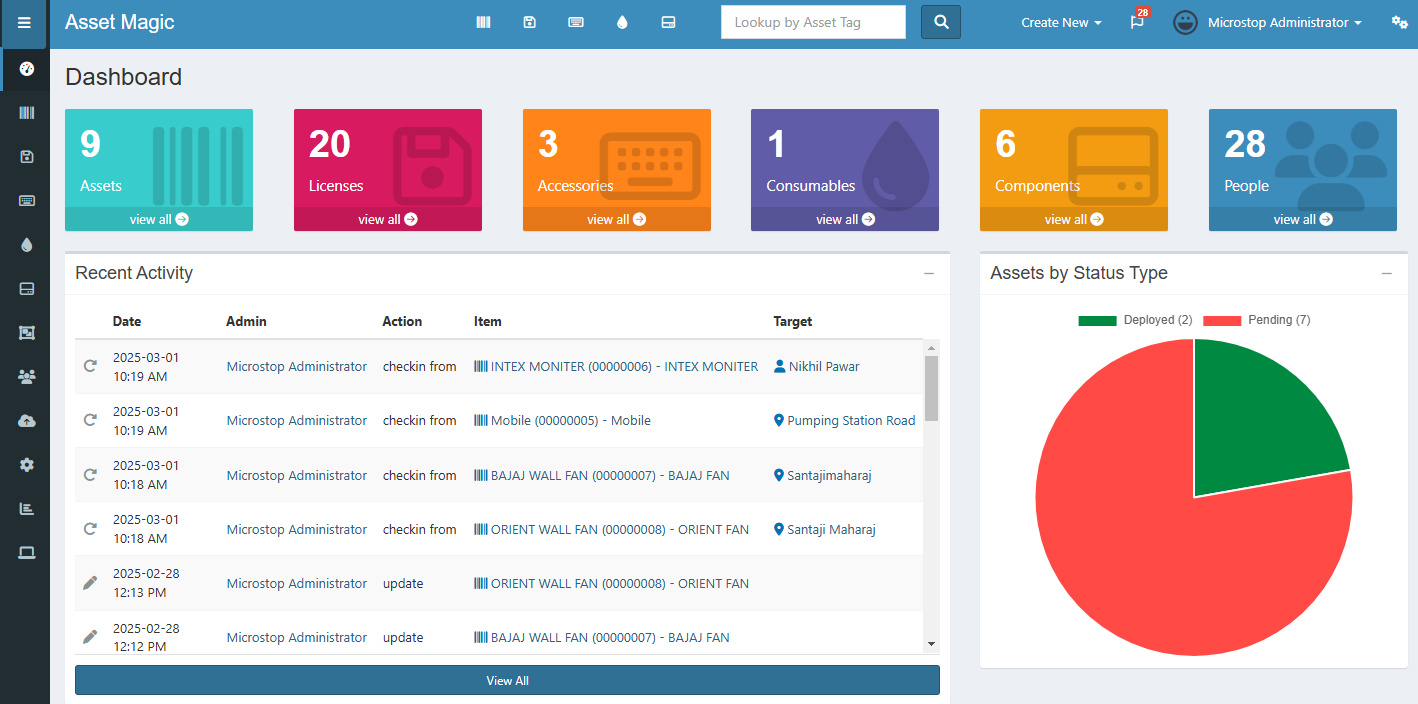Open Consumables droplet icon in sidebar
Screen dimensions: 1418x704
(27, 245)
